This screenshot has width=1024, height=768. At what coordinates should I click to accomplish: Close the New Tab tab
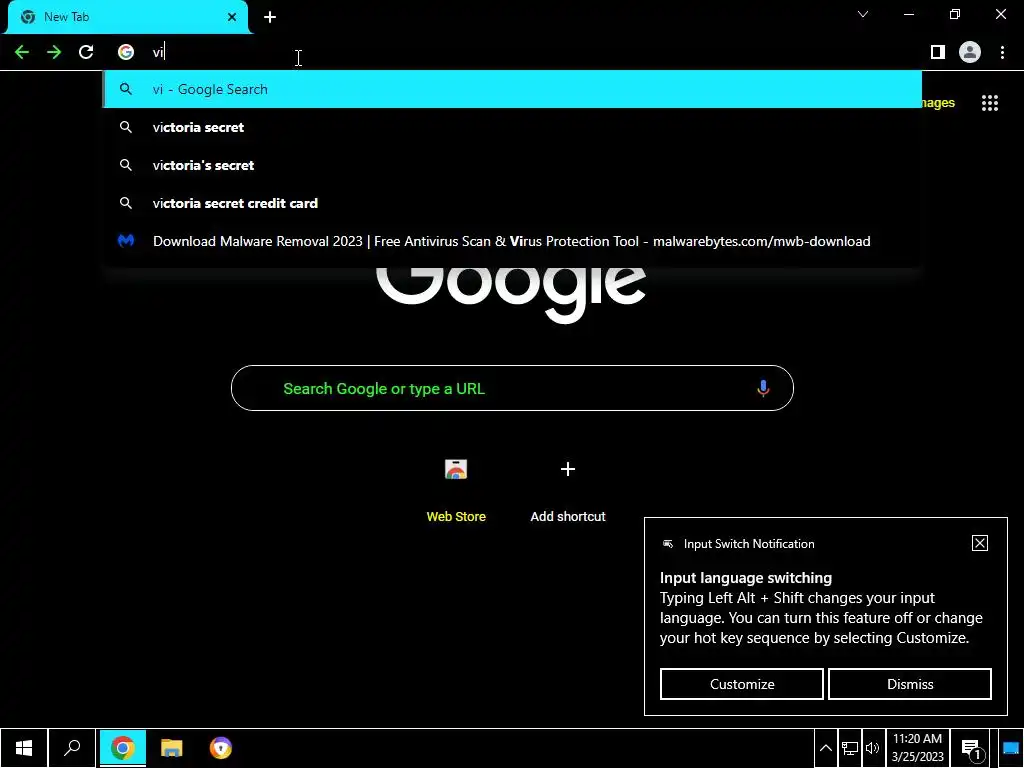[232, 17]
